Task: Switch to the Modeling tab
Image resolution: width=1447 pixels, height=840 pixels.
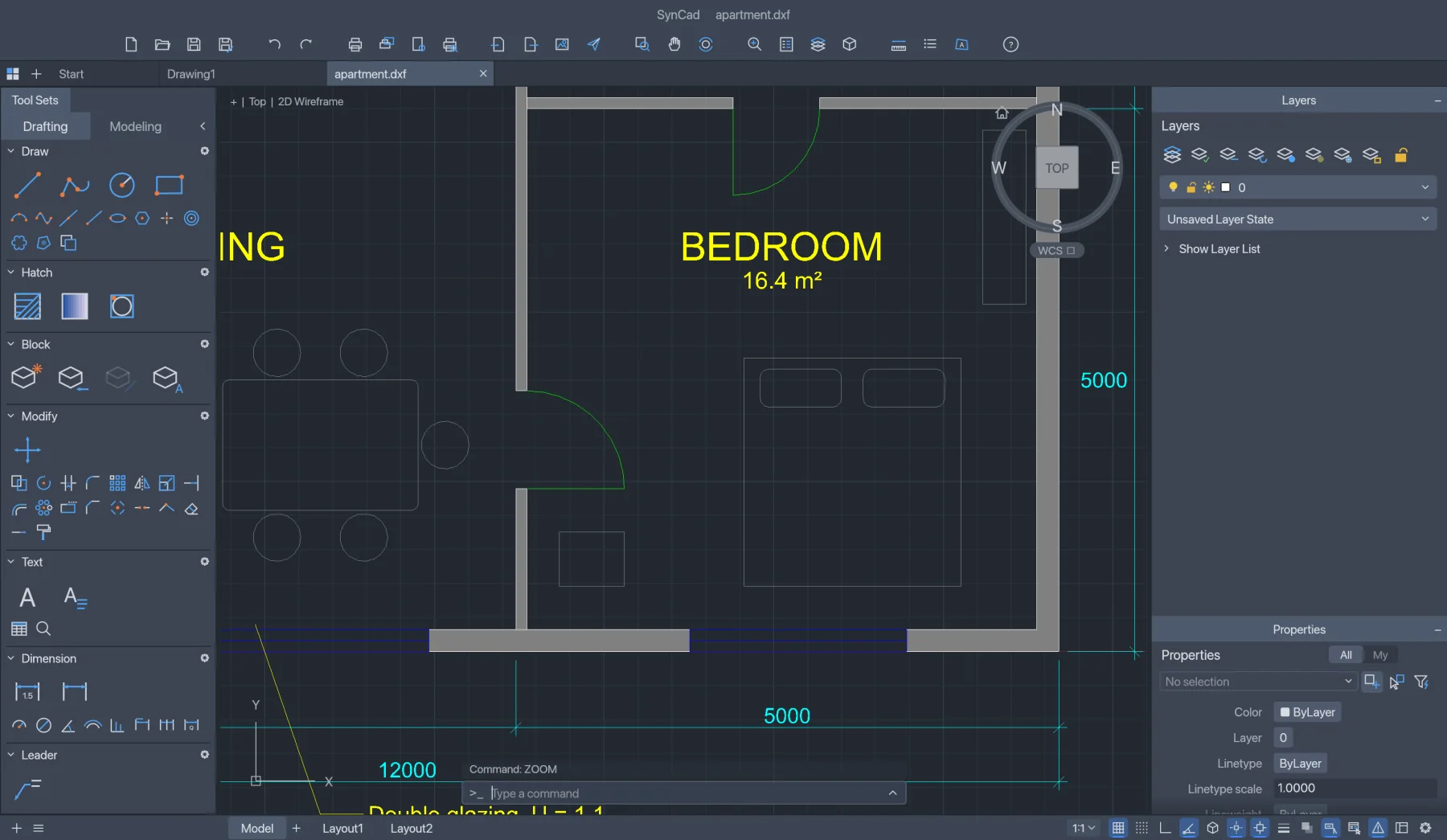Action: [x=135, y=126]
